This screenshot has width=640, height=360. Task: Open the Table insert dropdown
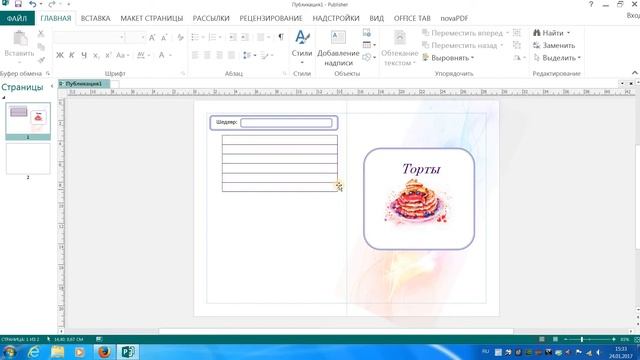point(369,45)
